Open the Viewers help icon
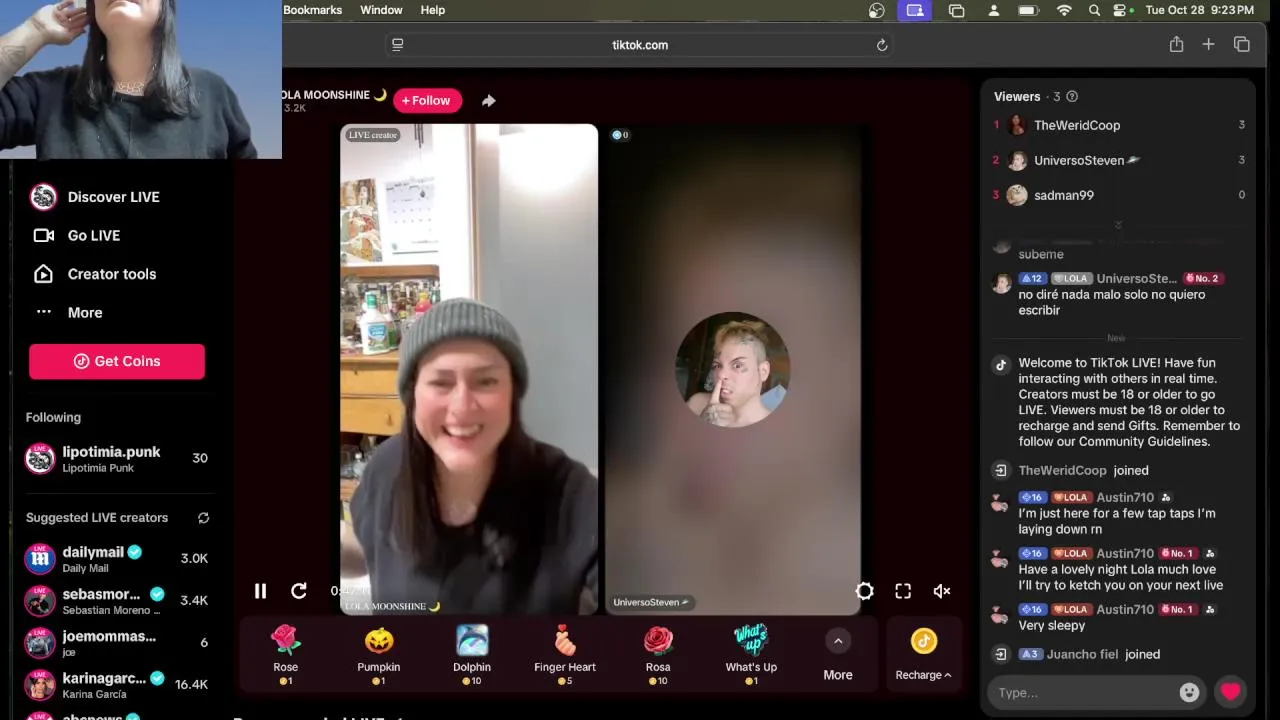This screenshot has height=720, width=1280. (1072, 97)
